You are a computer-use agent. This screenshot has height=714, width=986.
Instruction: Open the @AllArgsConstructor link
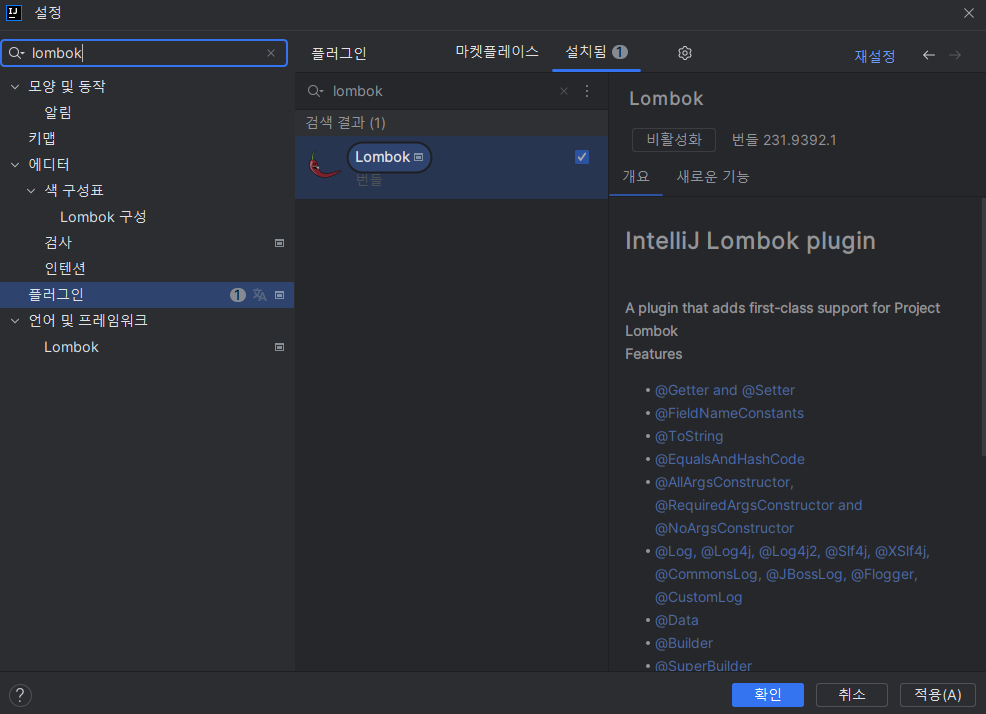coord(724,483)
